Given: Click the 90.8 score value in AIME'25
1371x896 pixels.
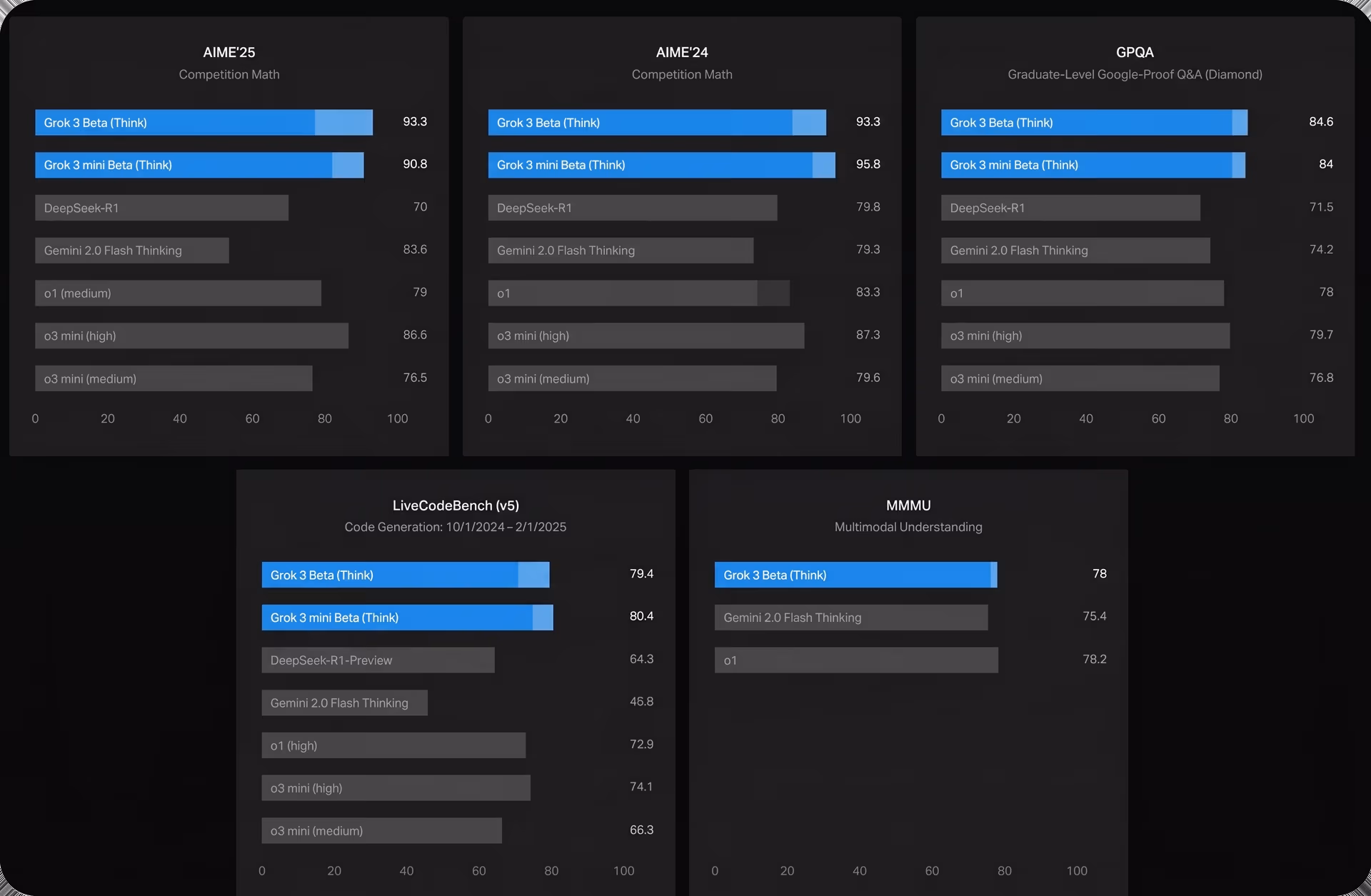Looking at the screenshot, I should click(415, 164).
